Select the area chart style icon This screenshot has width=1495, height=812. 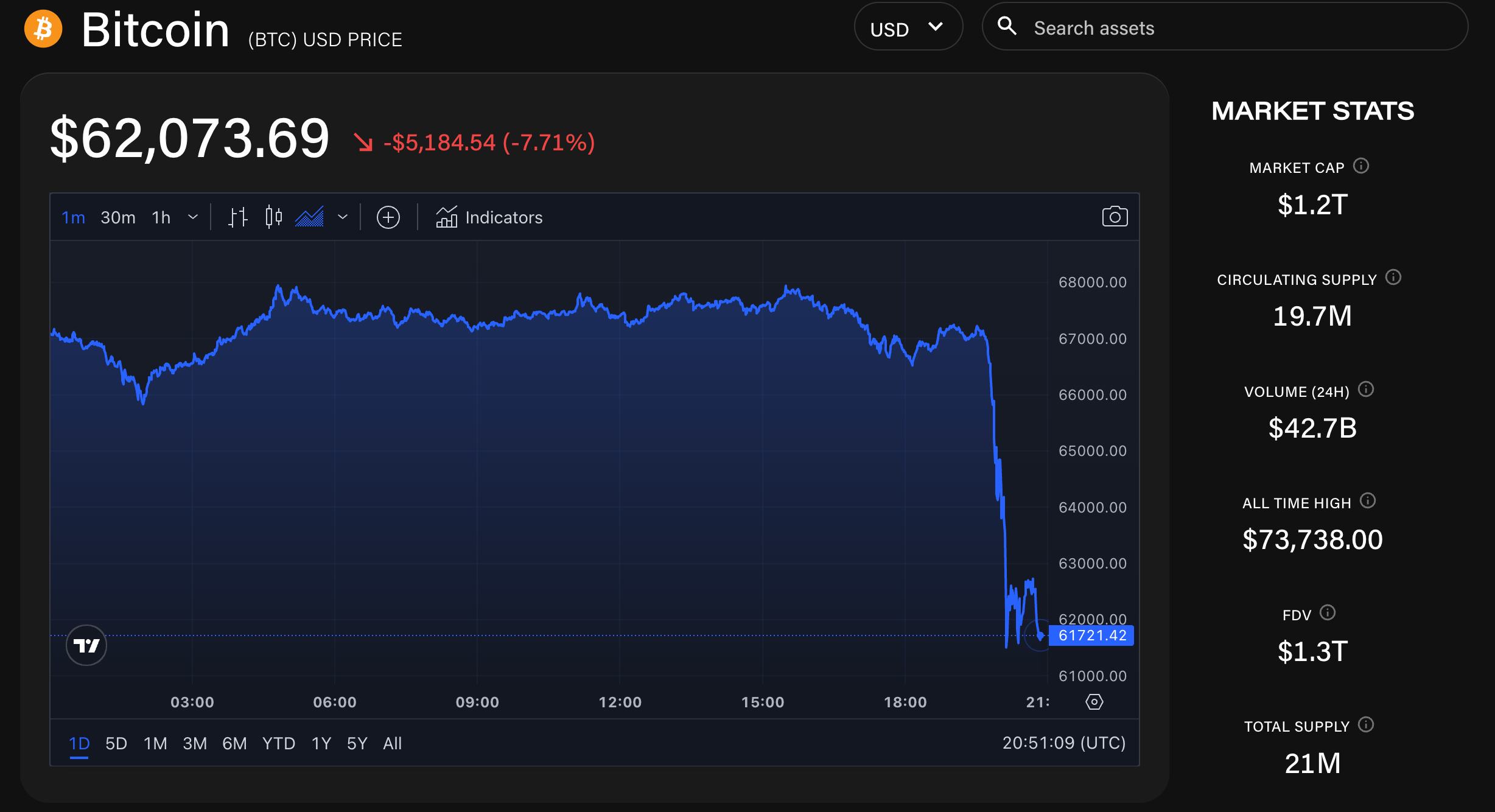pos(310,217)
